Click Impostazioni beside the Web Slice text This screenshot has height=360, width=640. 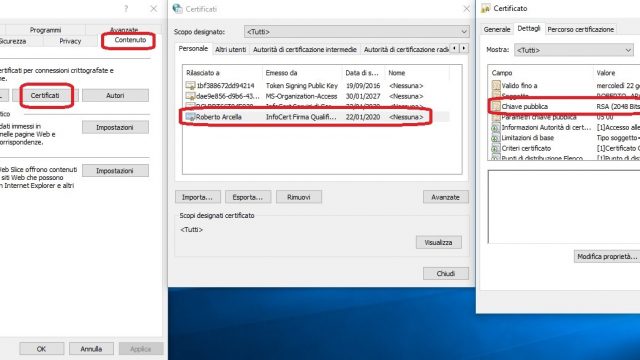[115, 171]
